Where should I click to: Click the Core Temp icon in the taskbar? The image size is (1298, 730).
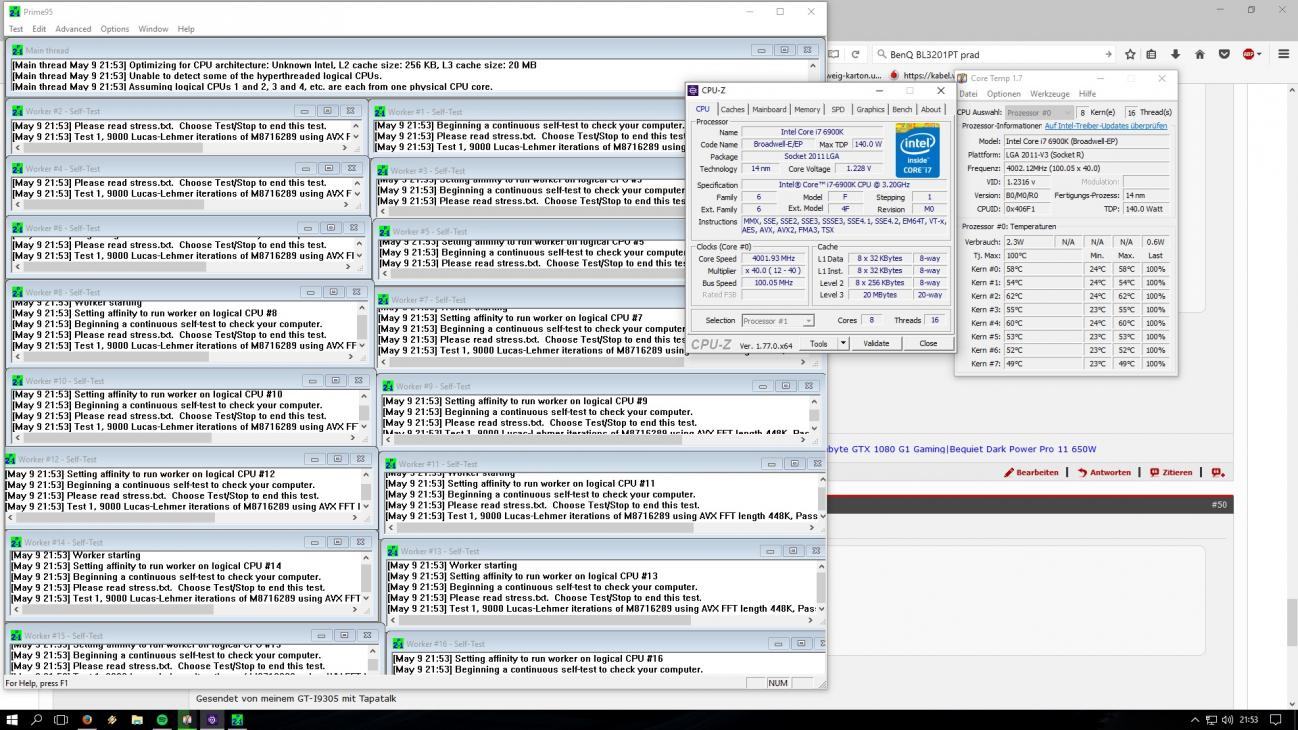pyautogui.click(x=187, y=719)
